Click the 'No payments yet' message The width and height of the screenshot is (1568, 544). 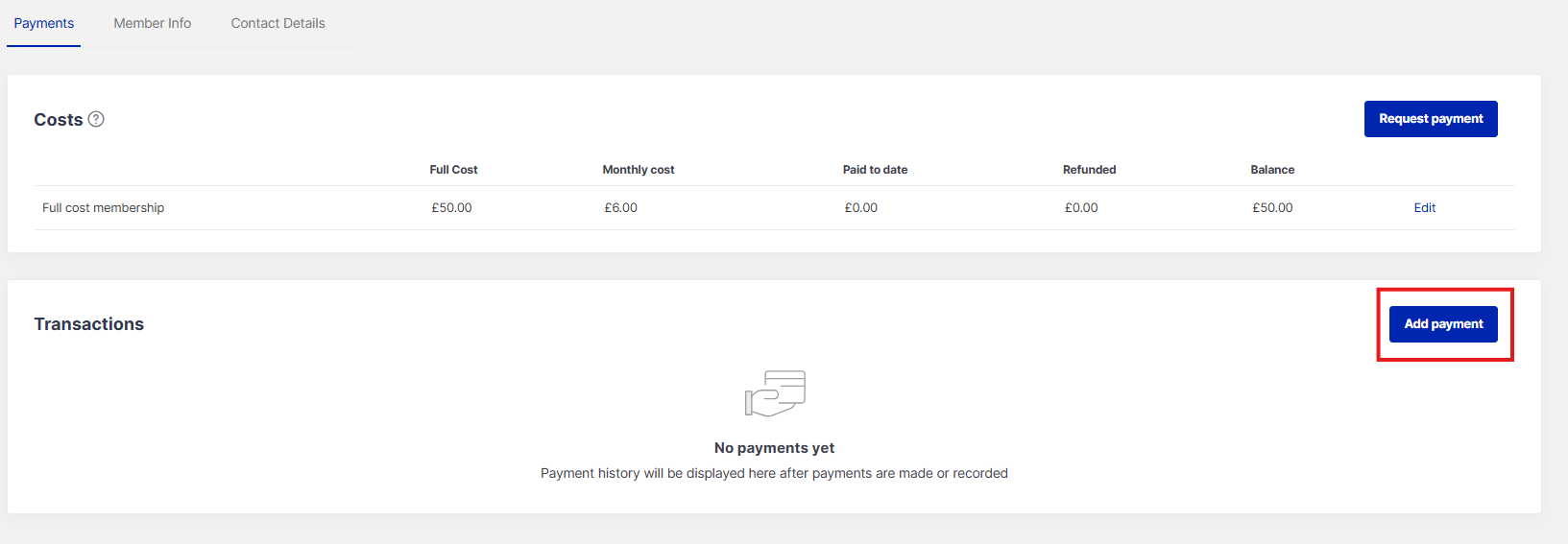[774, 448]
